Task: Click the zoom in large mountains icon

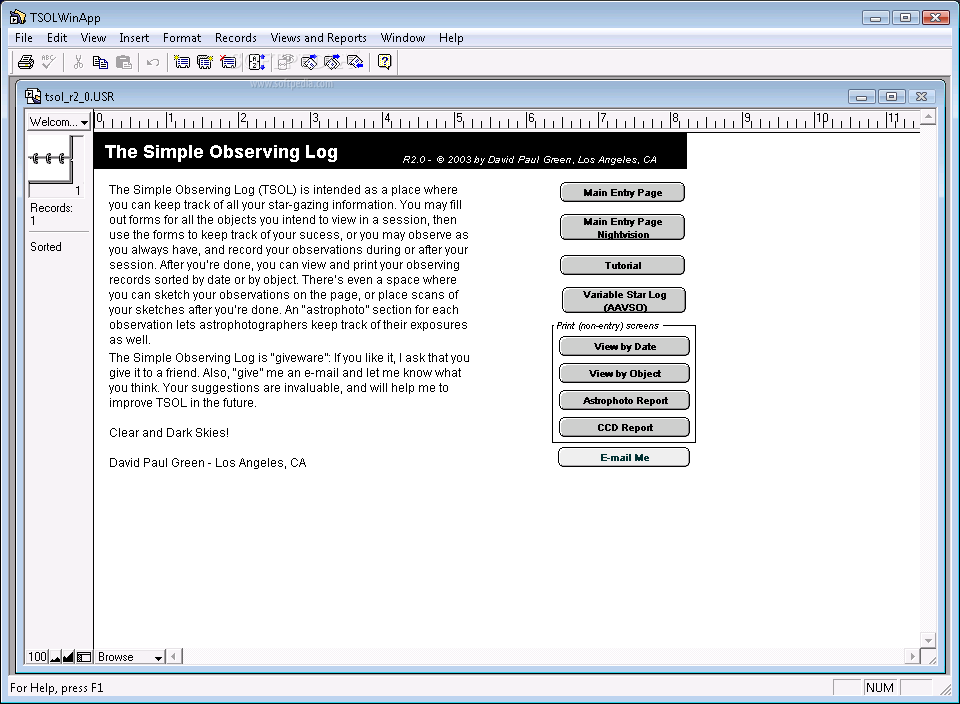Action: pos(69,657)
